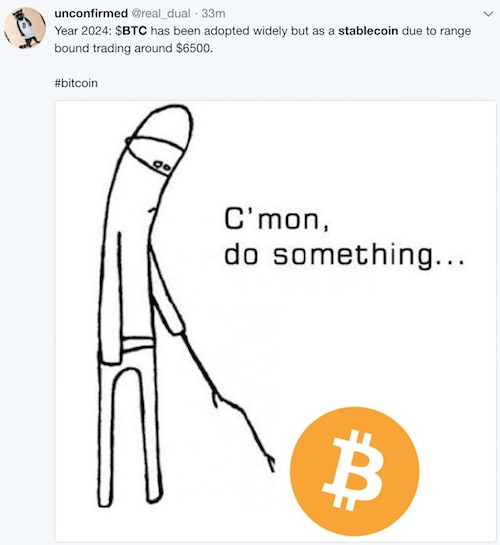Open the $BTC cashtag link
Screen dimensions: 500x545
[x=131, y=31]
